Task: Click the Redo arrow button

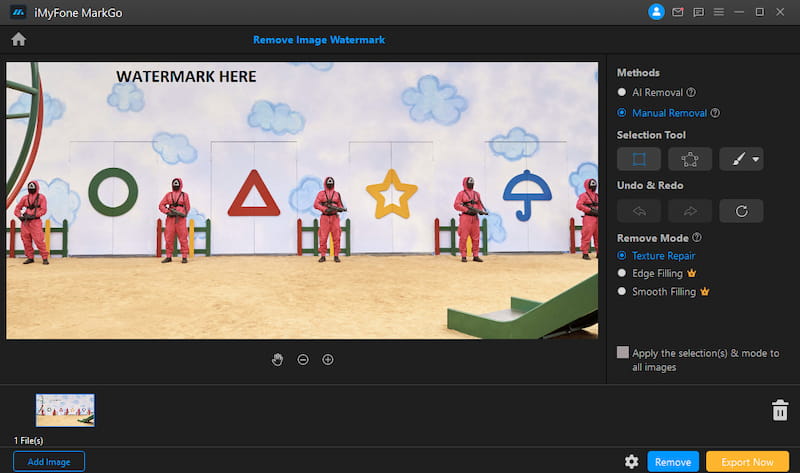Action: point(690,211)
